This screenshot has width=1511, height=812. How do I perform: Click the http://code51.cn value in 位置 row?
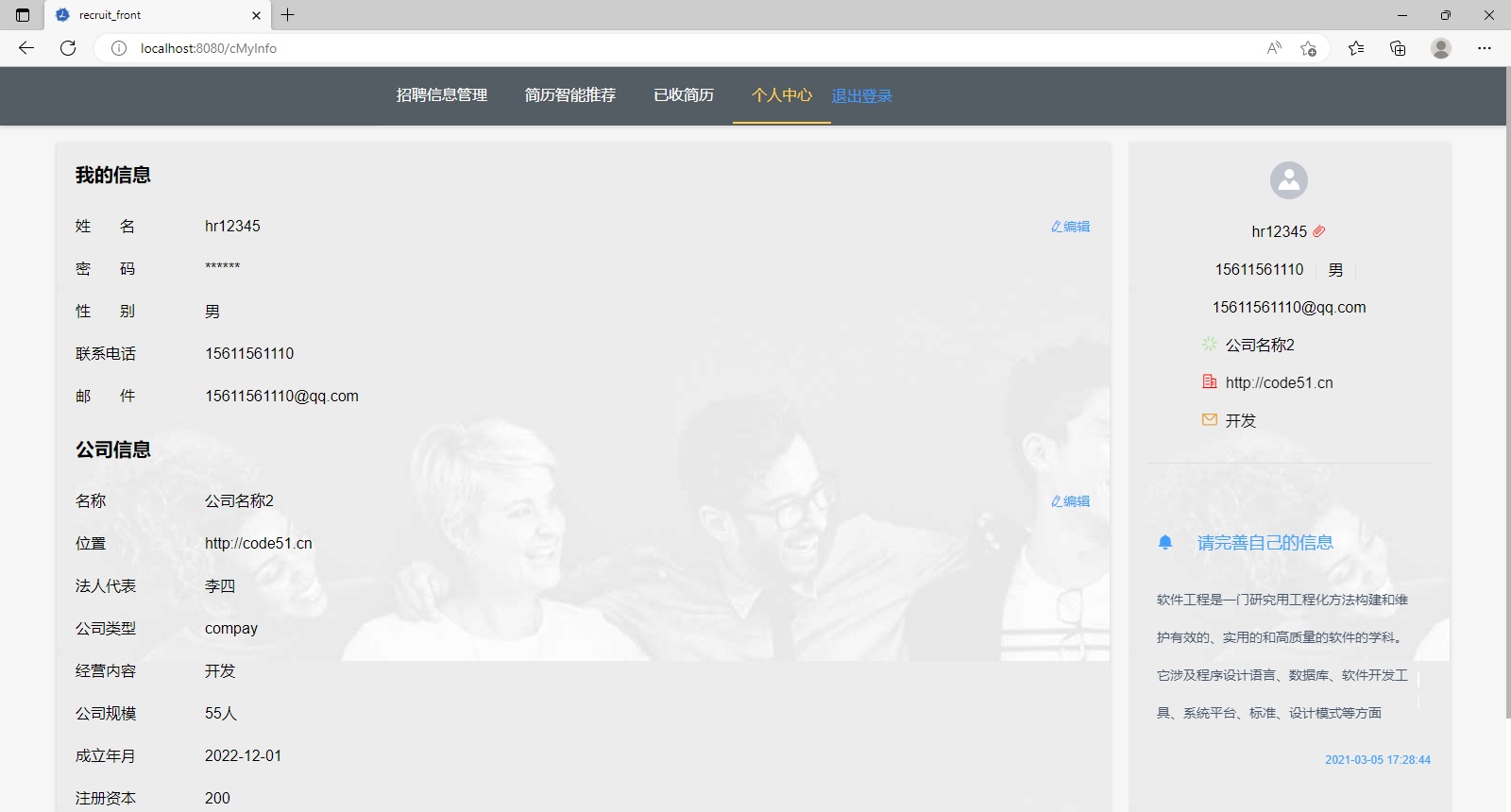click(258, 544)
